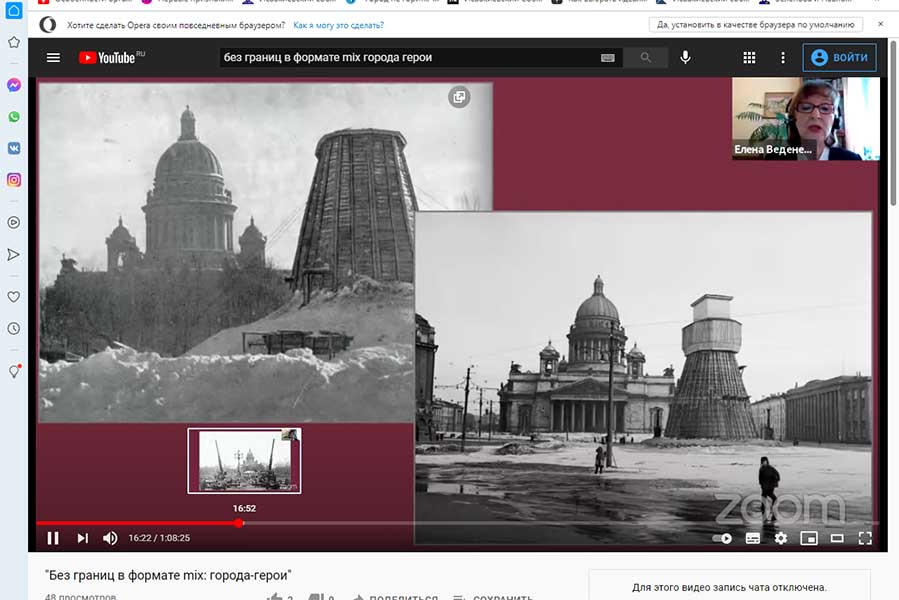Open the clock history icon in sidebar
899x600 pixels.
14,329
